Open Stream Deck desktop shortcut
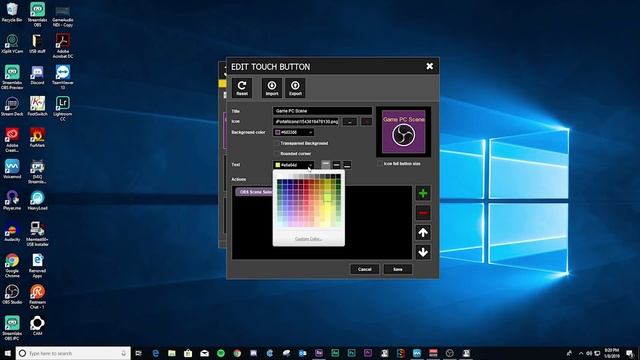Screen dimensions: 640x360 [x=12, y=107]
